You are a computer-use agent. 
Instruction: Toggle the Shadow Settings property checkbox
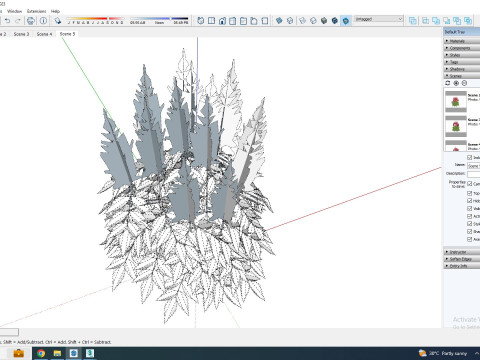[470, 231]
